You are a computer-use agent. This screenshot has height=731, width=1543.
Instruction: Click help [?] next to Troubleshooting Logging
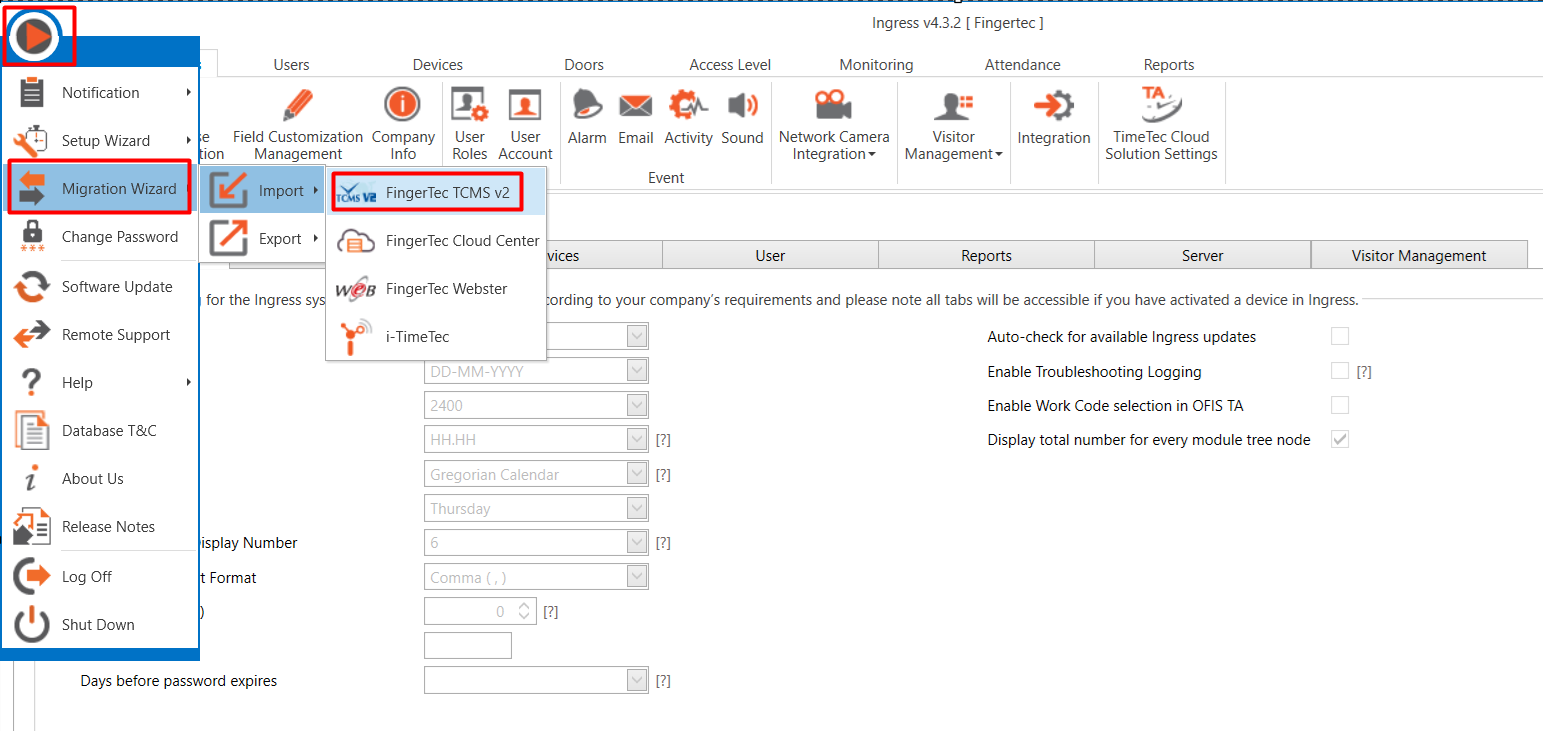click(x=1364, y=372)
